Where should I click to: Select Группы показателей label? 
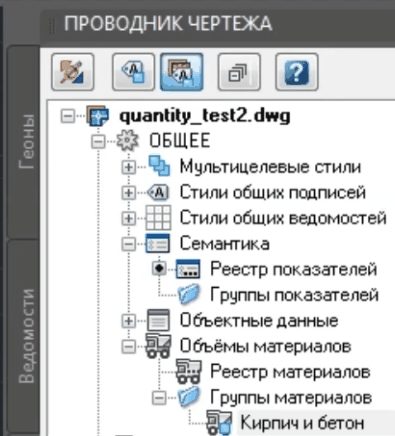(x=295, y=295)
